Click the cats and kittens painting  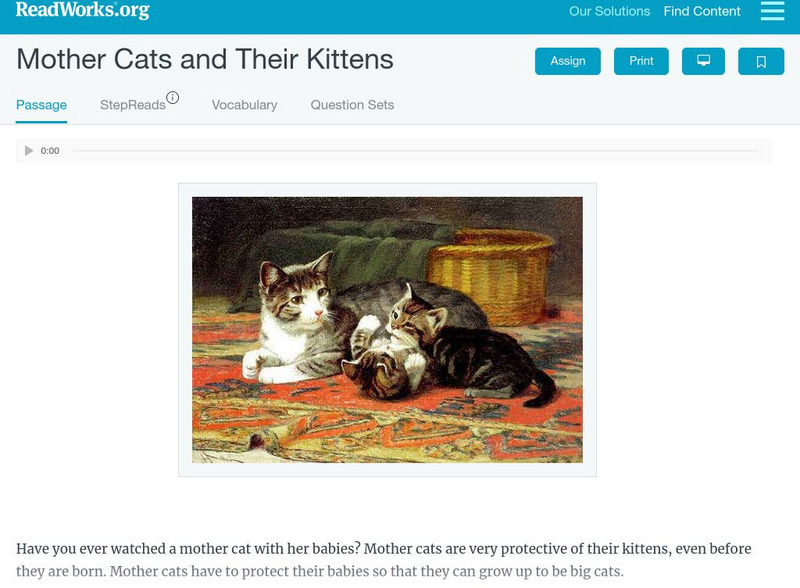tap(387, 329)
